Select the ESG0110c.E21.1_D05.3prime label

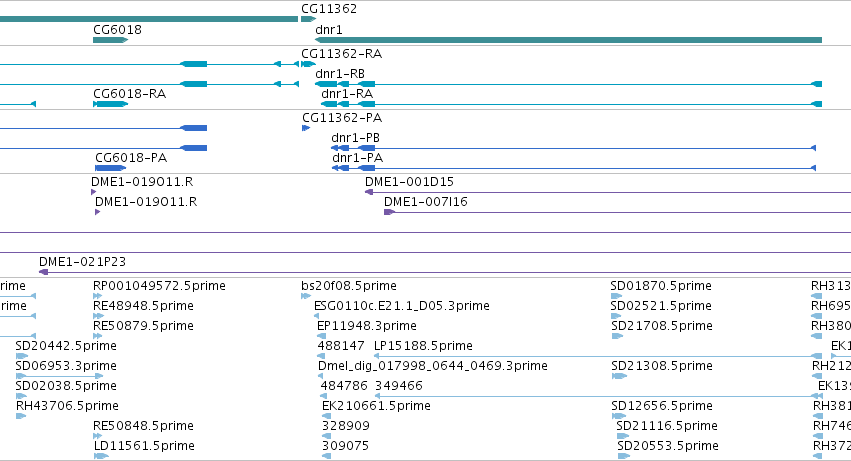tap(402, 306)
